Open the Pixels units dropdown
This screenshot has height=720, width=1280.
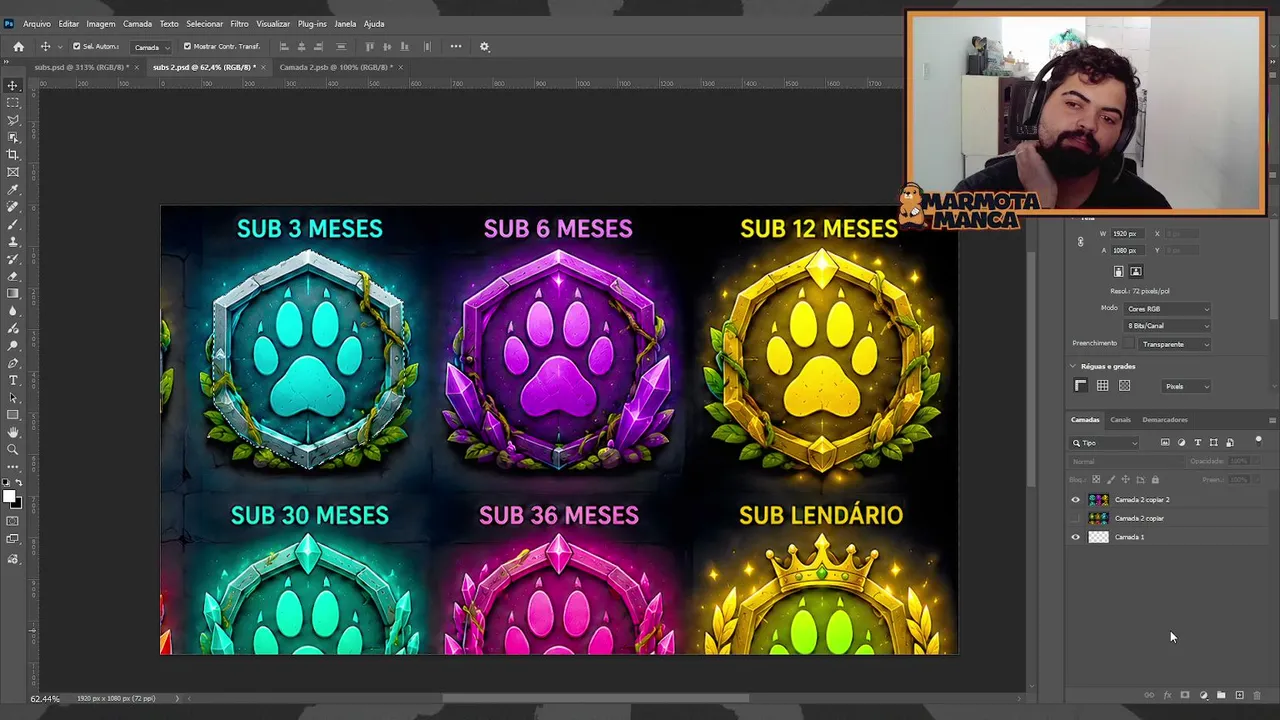[1187, 386]
